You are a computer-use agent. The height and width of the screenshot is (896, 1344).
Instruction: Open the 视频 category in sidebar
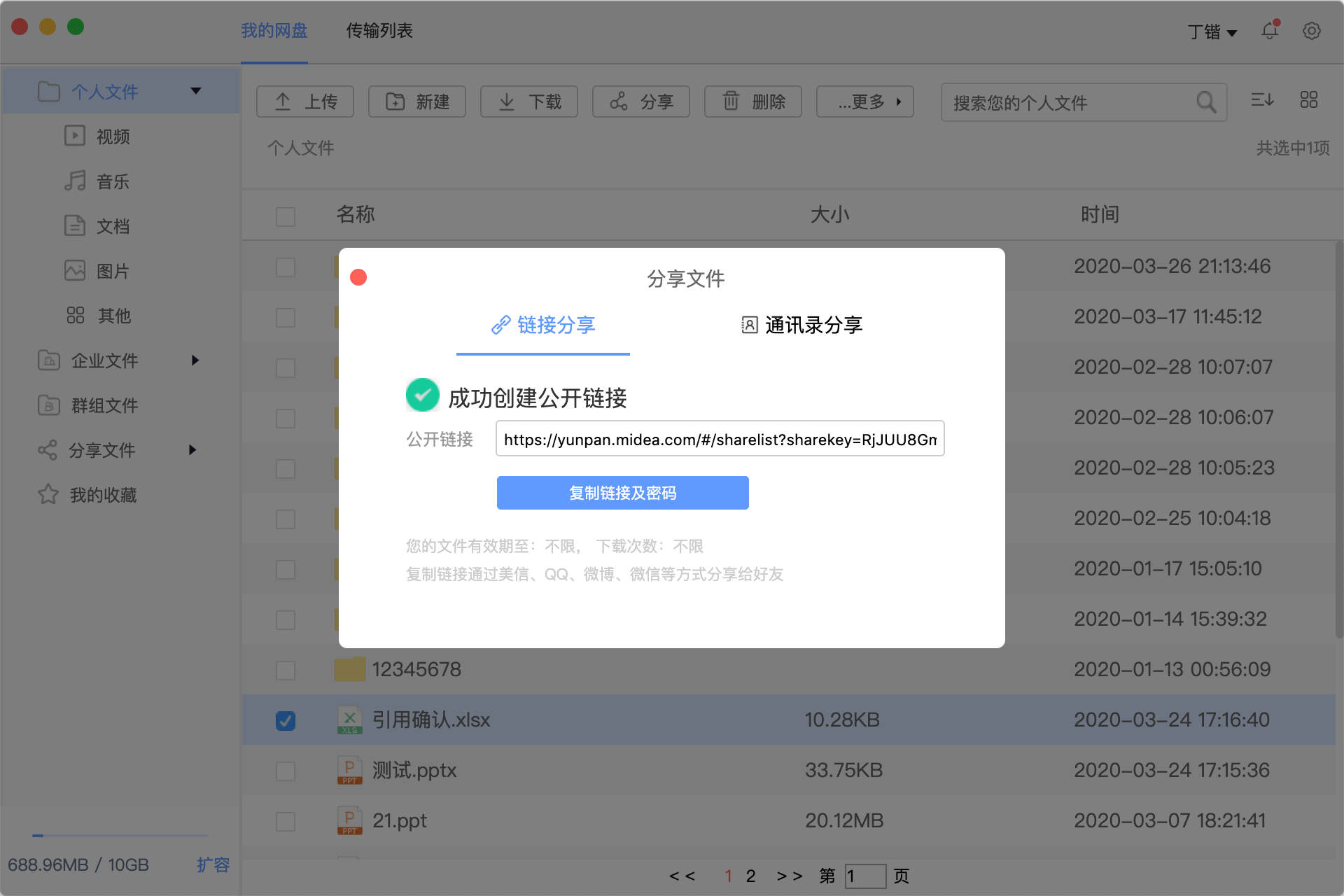tap(98, 136)
